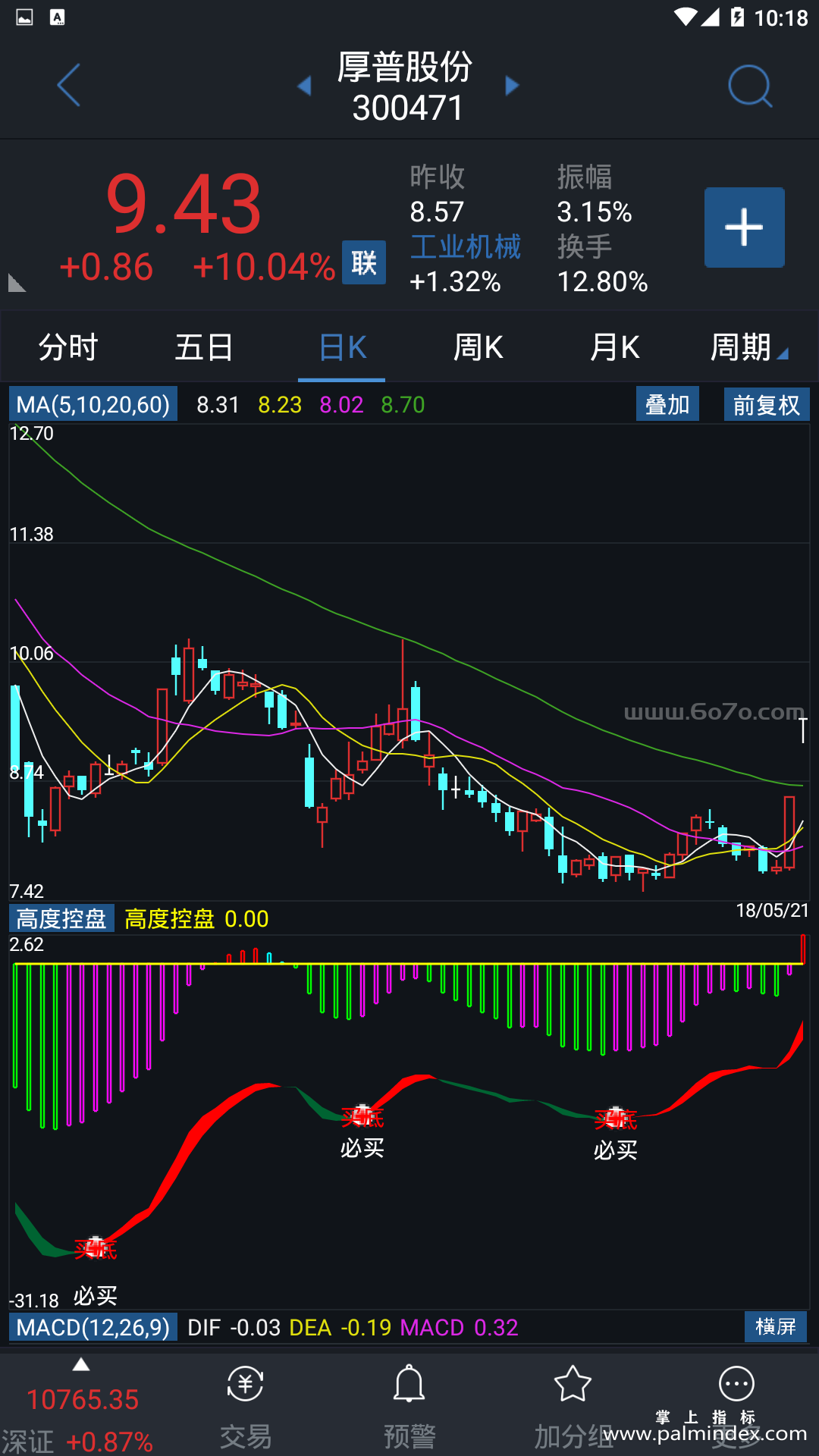Tap the MACD(12,26,9) indicator label
The height and width of the screenshot is (1456, 819).
tap(93, 1327)
